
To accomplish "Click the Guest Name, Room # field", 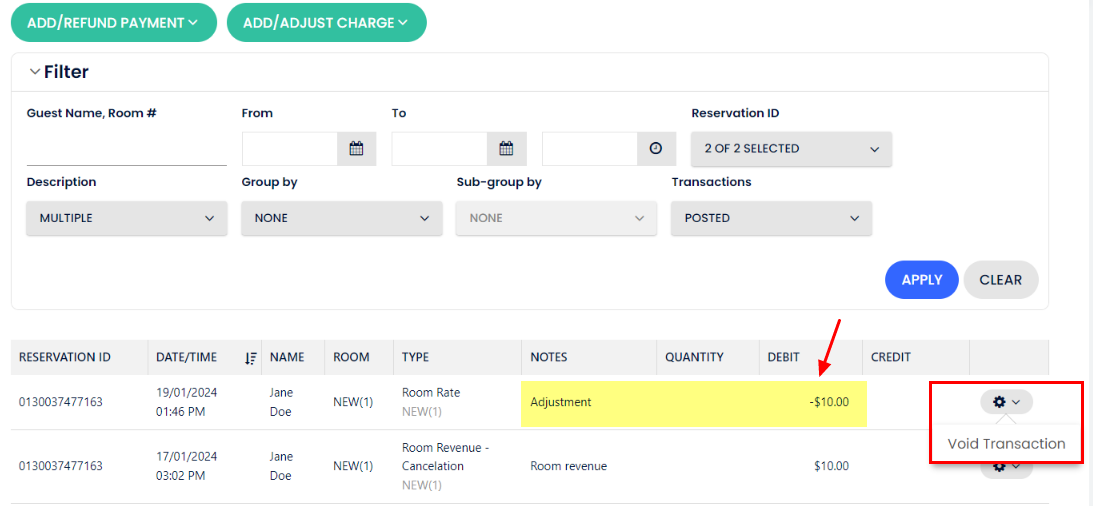I will pyautogui.click(x=126, y=149).
